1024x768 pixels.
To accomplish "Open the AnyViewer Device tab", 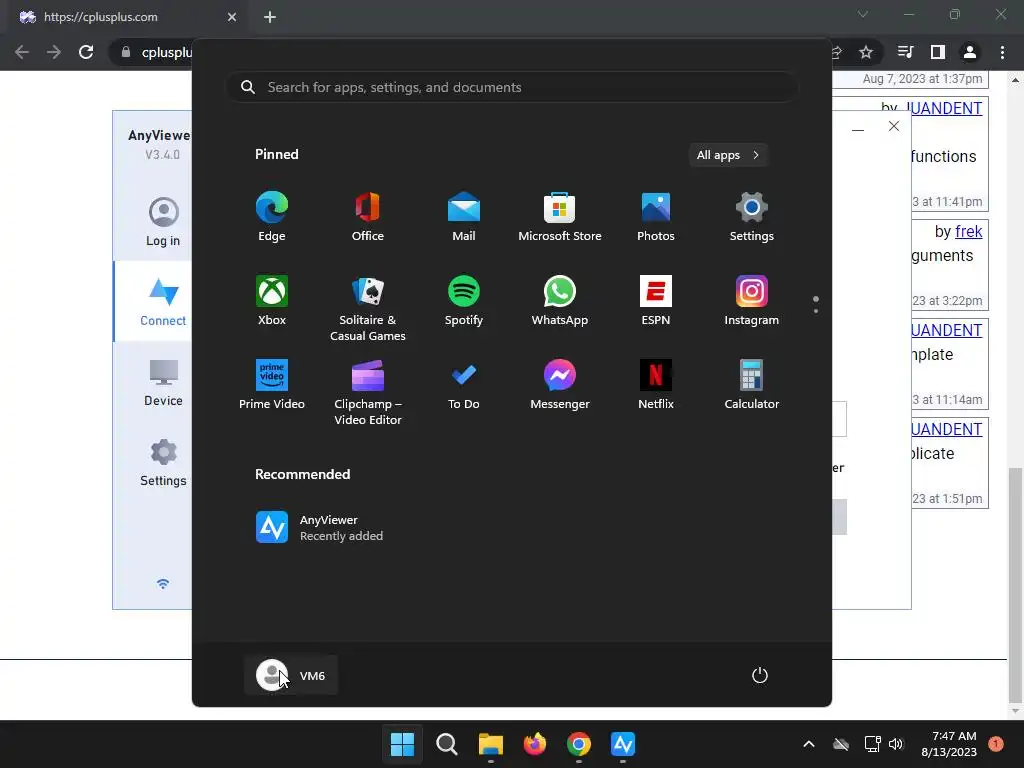I will [x=163, y=383].
